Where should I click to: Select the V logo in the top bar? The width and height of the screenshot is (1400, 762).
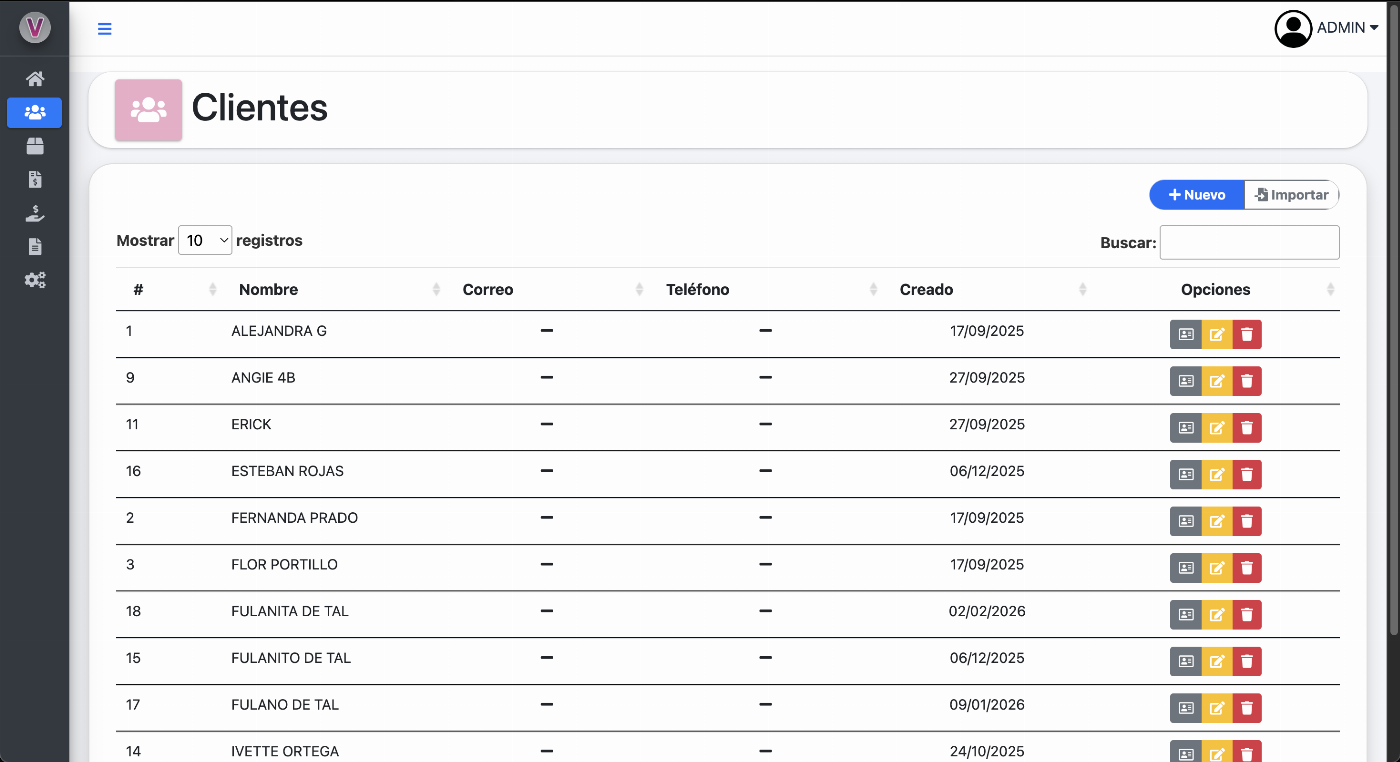pyautogui.click(x=34, y=28)
